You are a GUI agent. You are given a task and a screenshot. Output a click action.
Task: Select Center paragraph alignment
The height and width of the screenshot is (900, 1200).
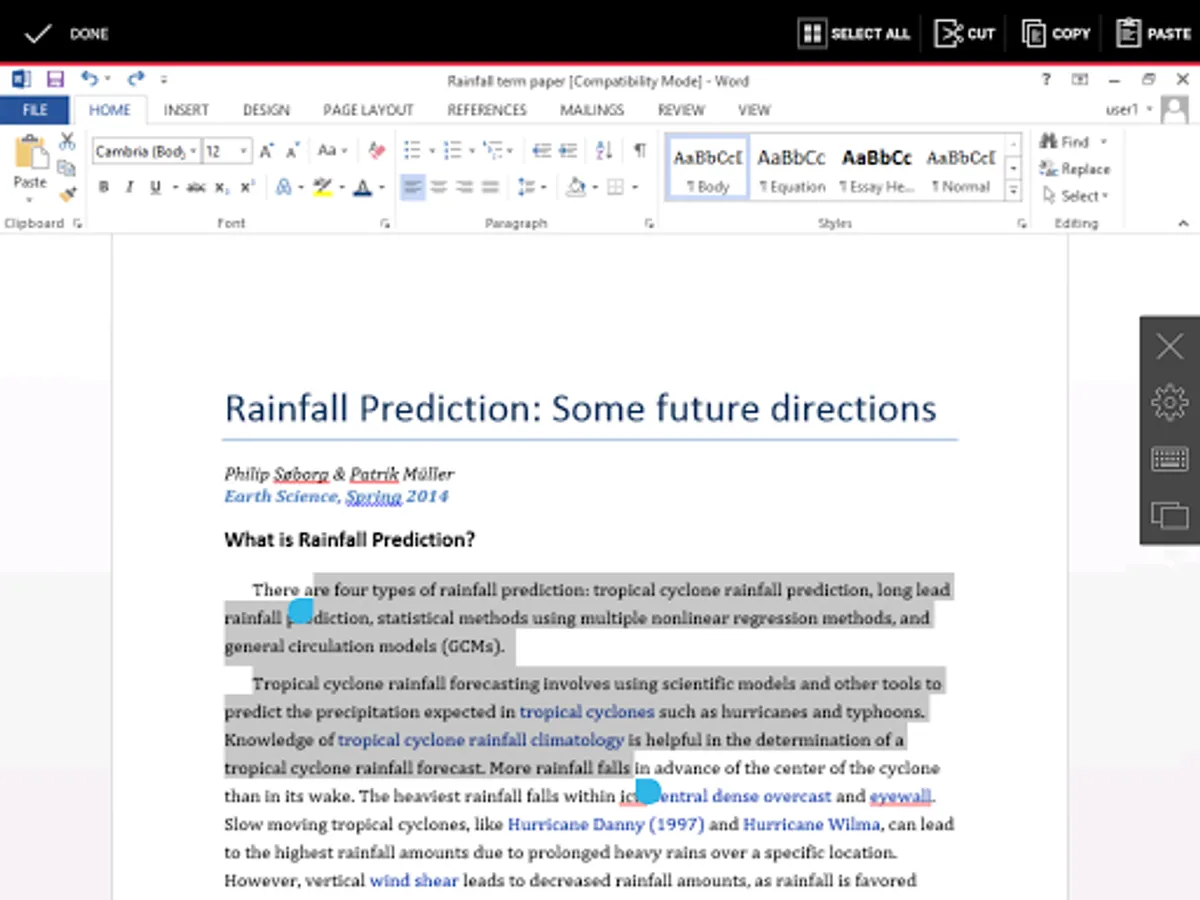[x=438, y=187]
